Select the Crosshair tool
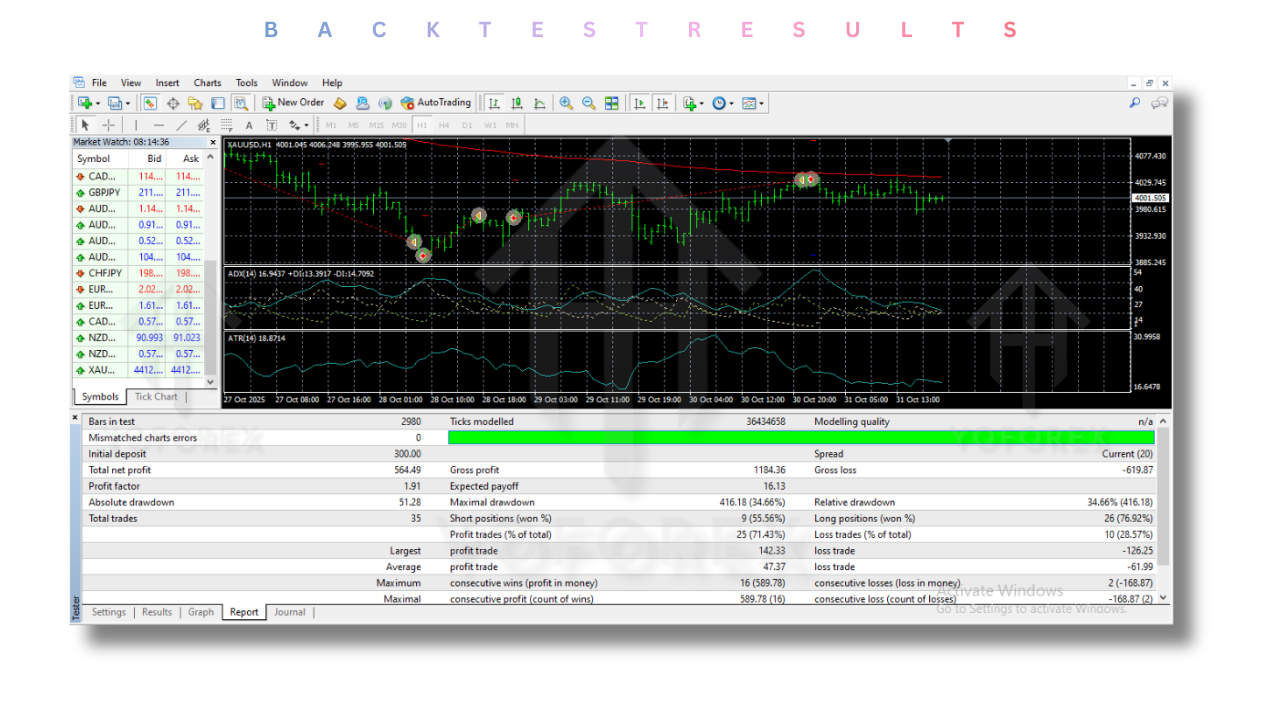The image size is (1280, 720). [108, 124]
